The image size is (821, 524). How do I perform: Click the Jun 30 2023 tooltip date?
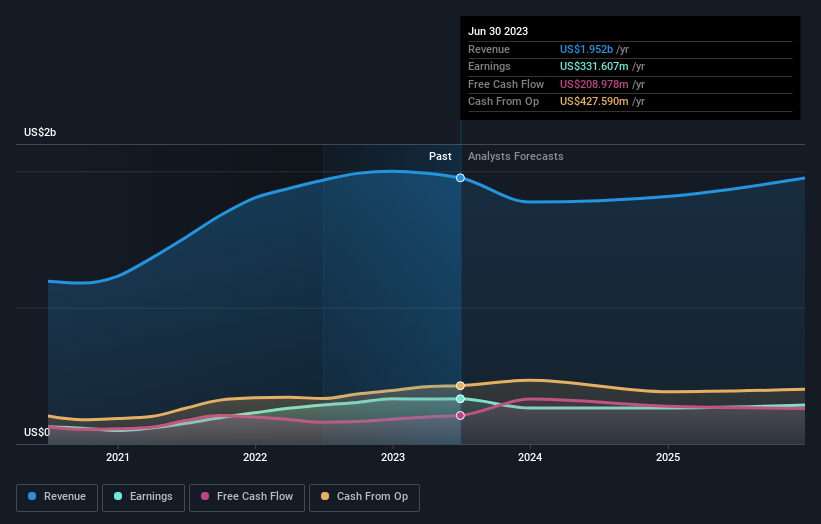(x=498, y=31)
